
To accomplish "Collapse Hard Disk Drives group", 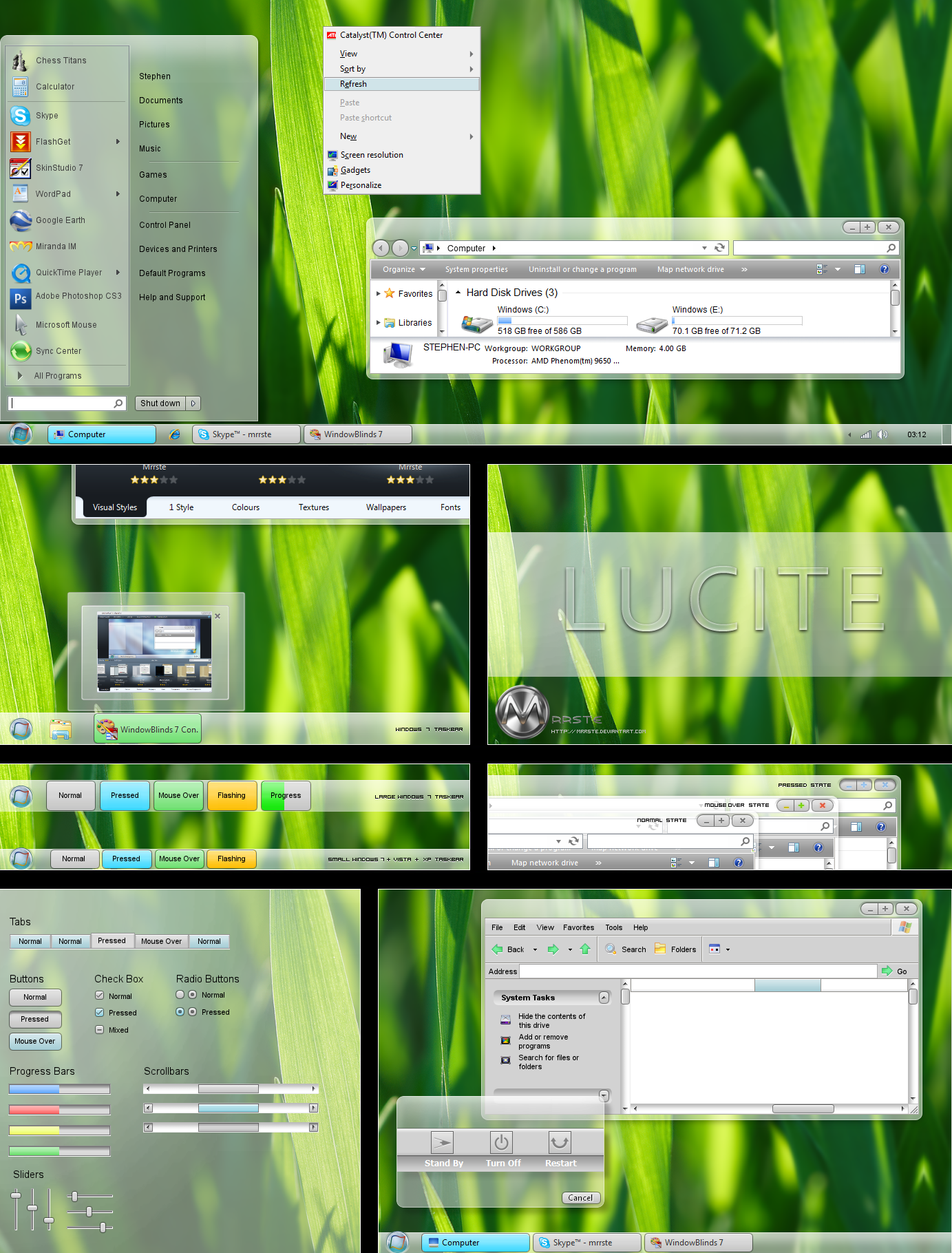I will coord(458,293).
